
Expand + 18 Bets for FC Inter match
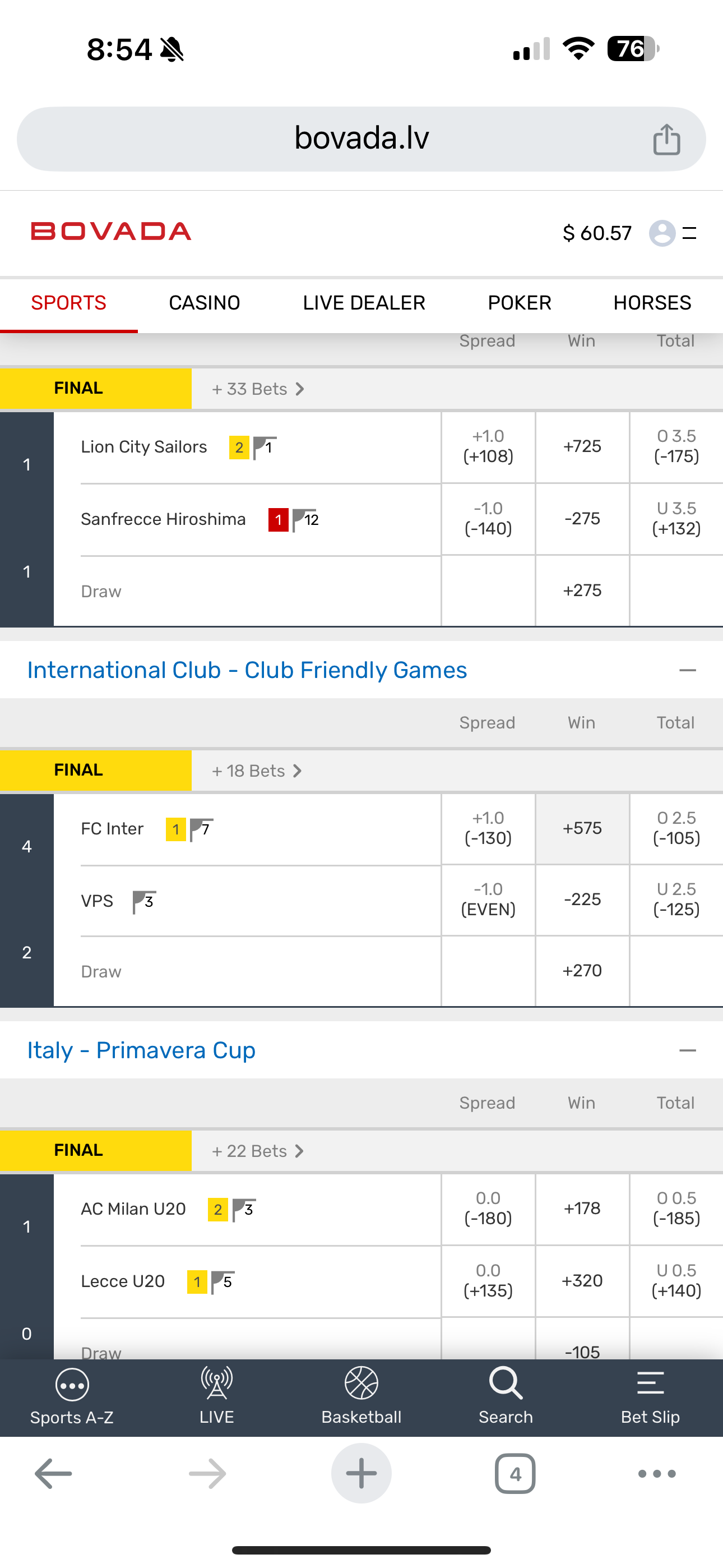pos(256,771)
